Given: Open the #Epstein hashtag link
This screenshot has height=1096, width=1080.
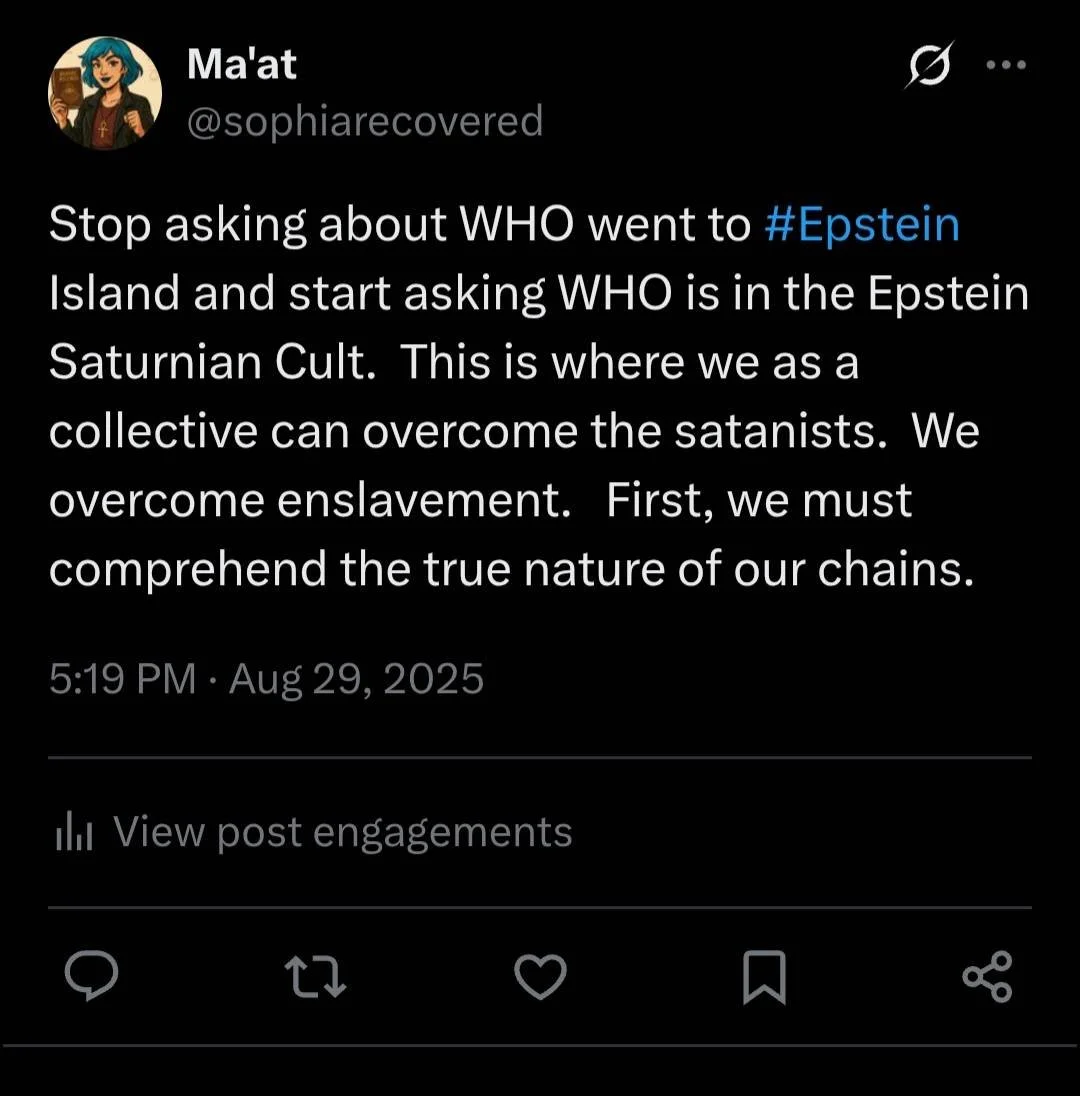Looking at the screenshot, I should pos(861,225).
